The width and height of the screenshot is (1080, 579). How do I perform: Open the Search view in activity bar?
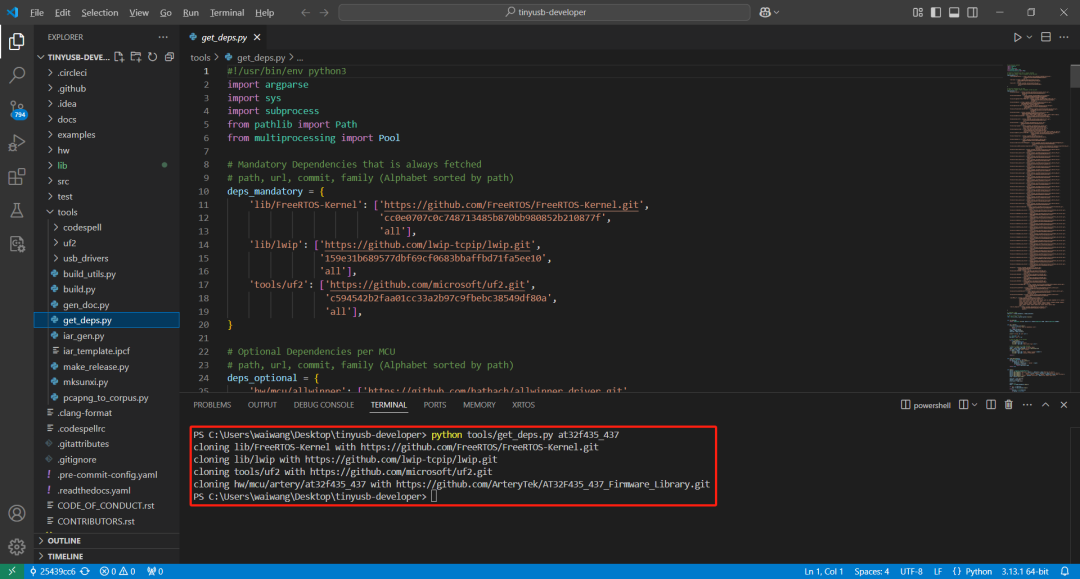pyautogui.click(x=17, y=75)
